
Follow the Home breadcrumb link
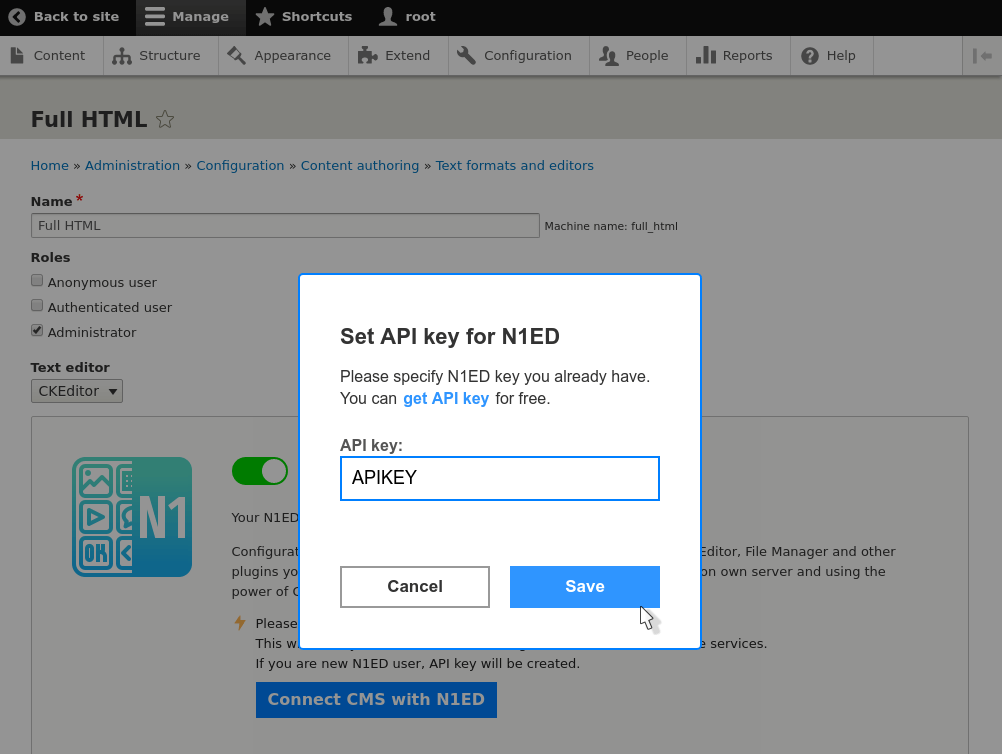pyautogui.click(x=50, y=165)
